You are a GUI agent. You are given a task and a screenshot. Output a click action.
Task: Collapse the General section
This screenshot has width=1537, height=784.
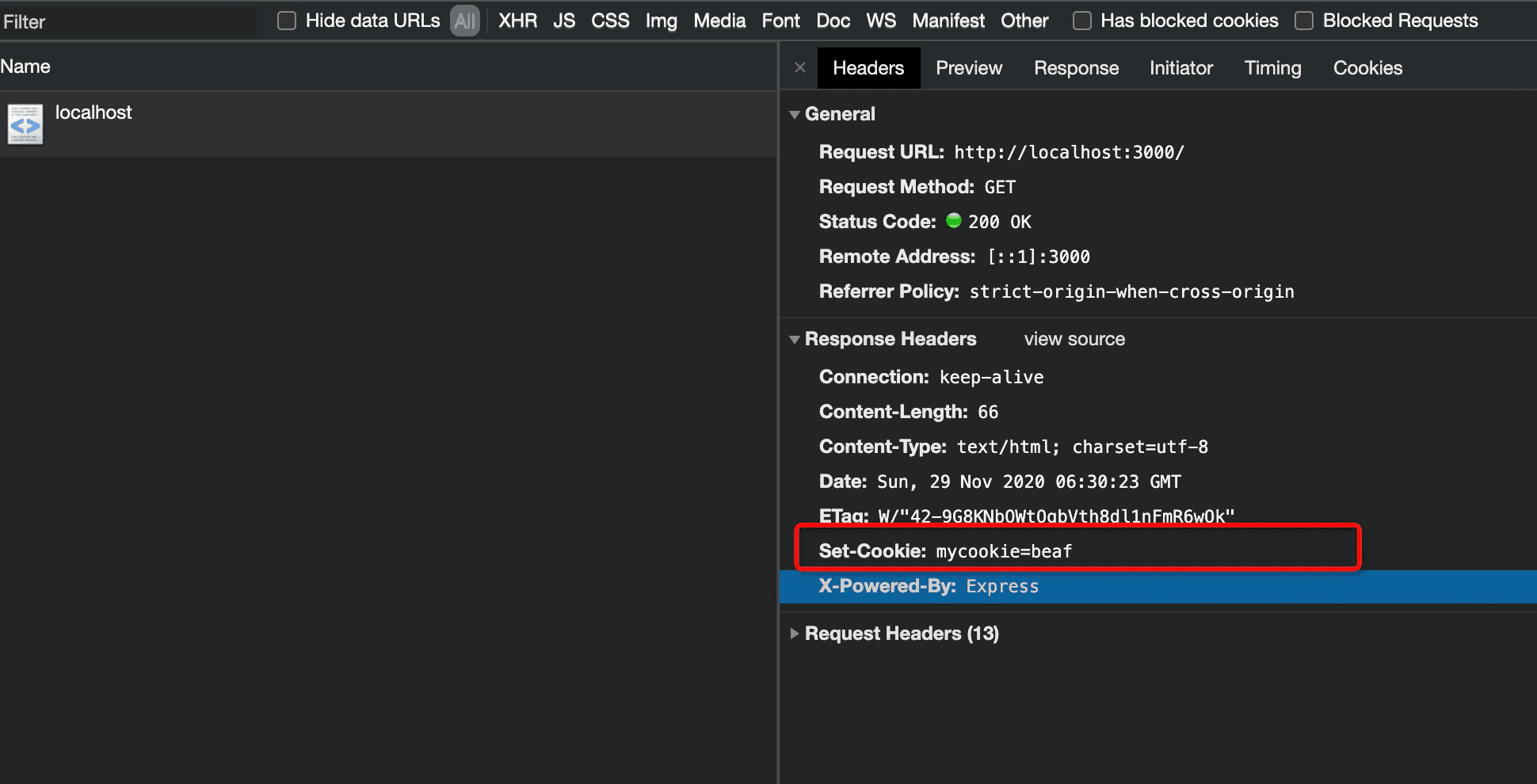pos(795,115)
